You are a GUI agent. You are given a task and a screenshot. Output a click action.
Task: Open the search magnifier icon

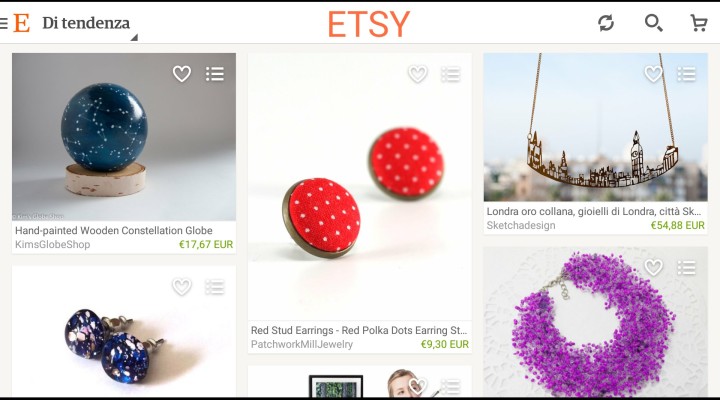tap(653, 23)
